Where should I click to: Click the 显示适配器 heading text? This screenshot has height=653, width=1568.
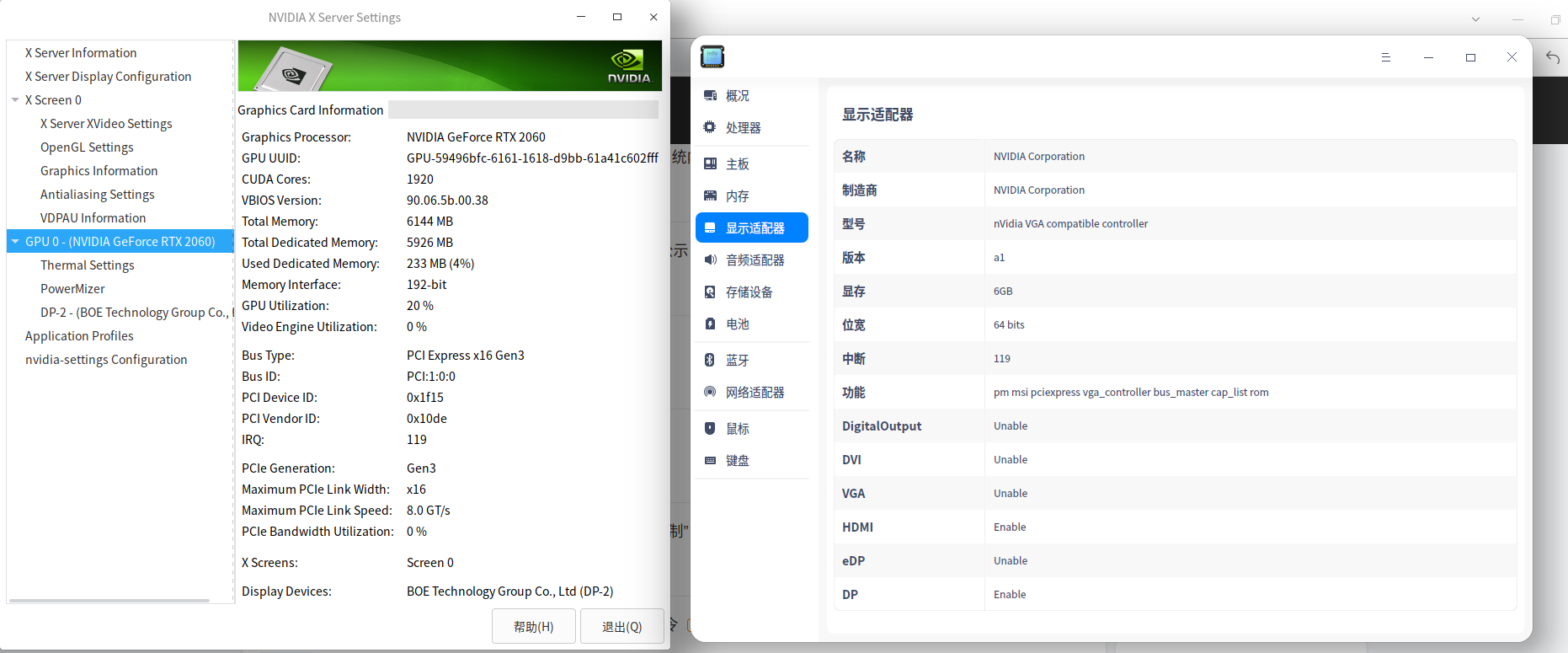pos(877,115)
